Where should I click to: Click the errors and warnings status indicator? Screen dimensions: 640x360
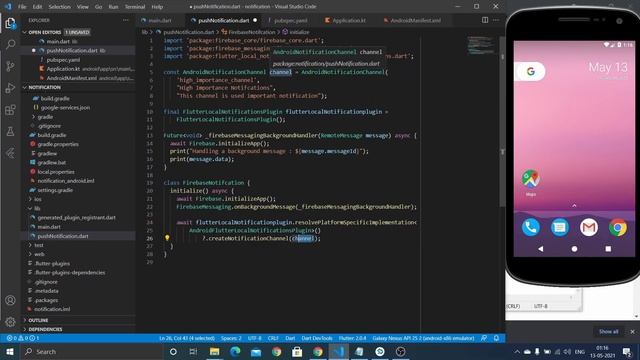point(22,338)
